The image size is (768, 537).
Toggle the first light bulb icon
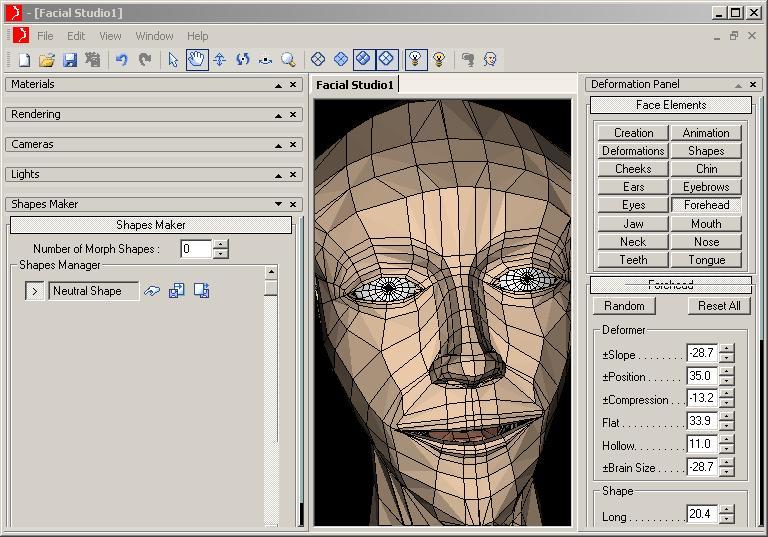[416, 60]
